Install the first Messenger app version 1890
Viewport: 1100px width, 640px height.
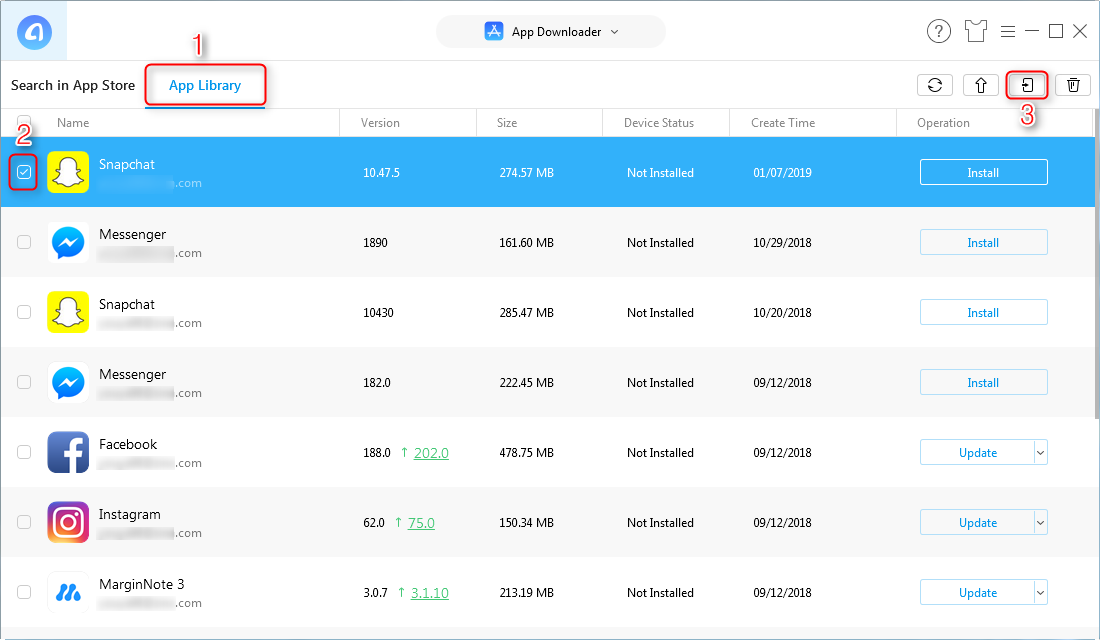point(983,243)
